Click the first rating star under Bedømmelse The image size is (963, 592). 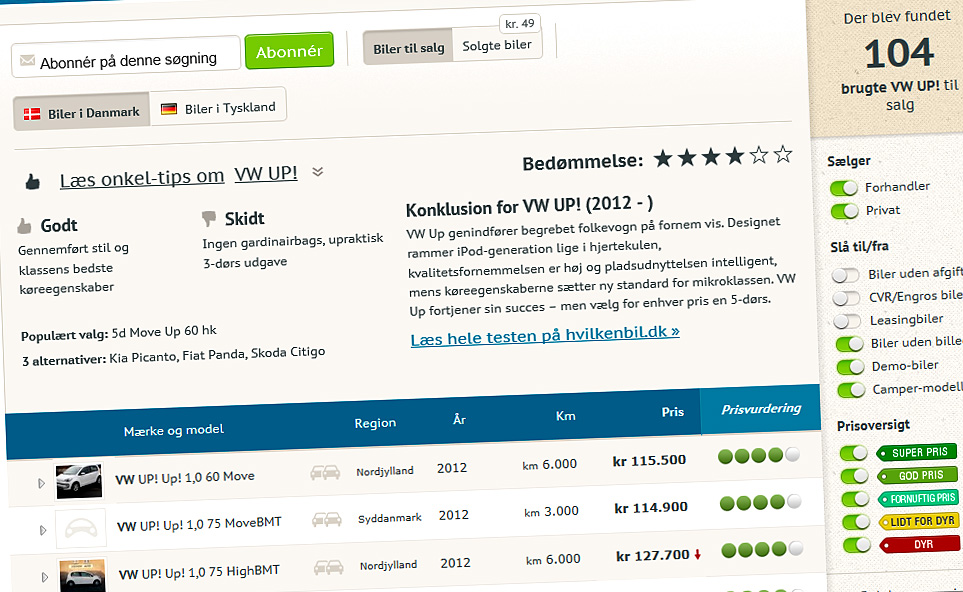(662, 157)
